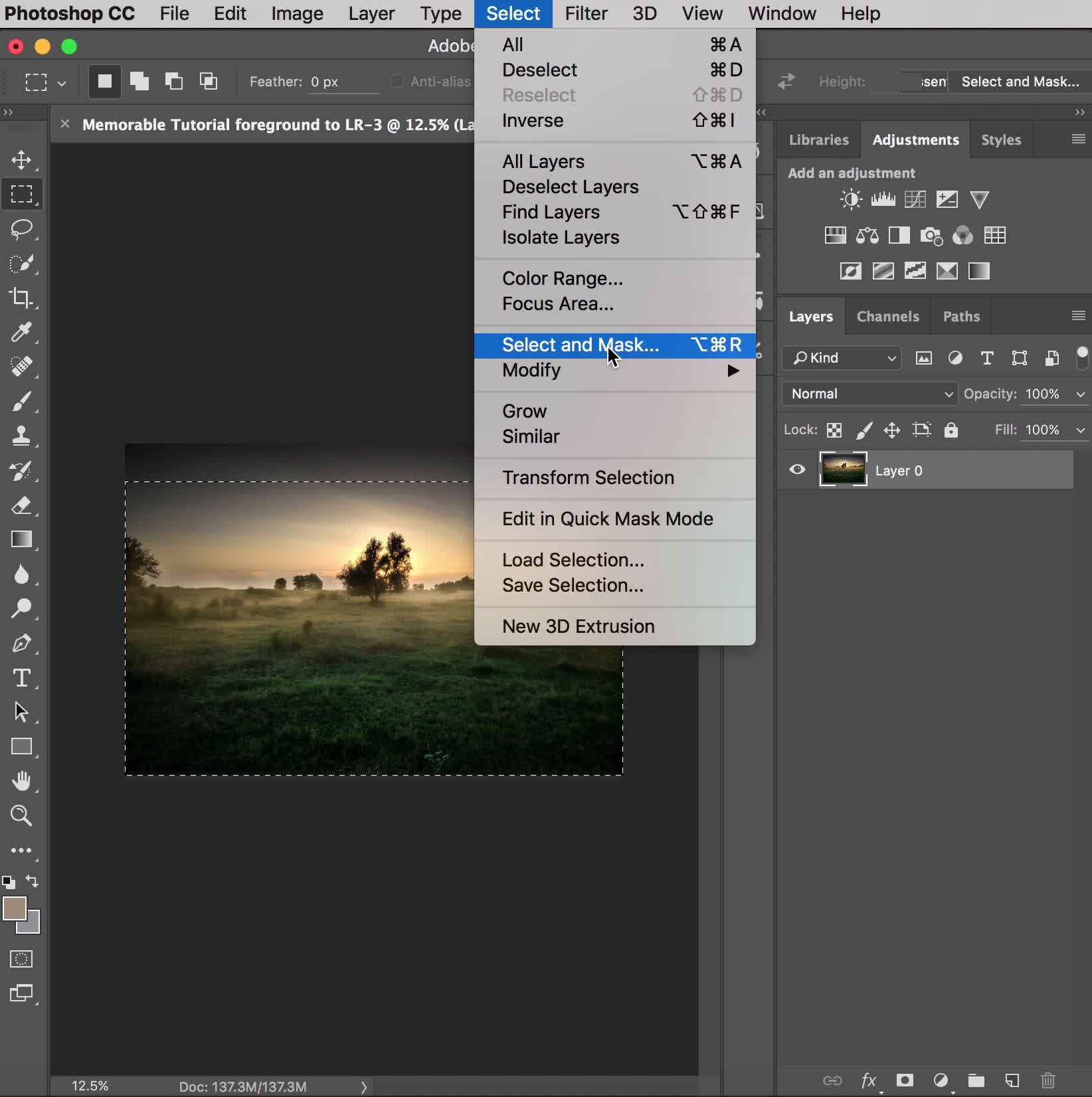Select the Crop tool

pyautogui.click(x=21, y=297)
